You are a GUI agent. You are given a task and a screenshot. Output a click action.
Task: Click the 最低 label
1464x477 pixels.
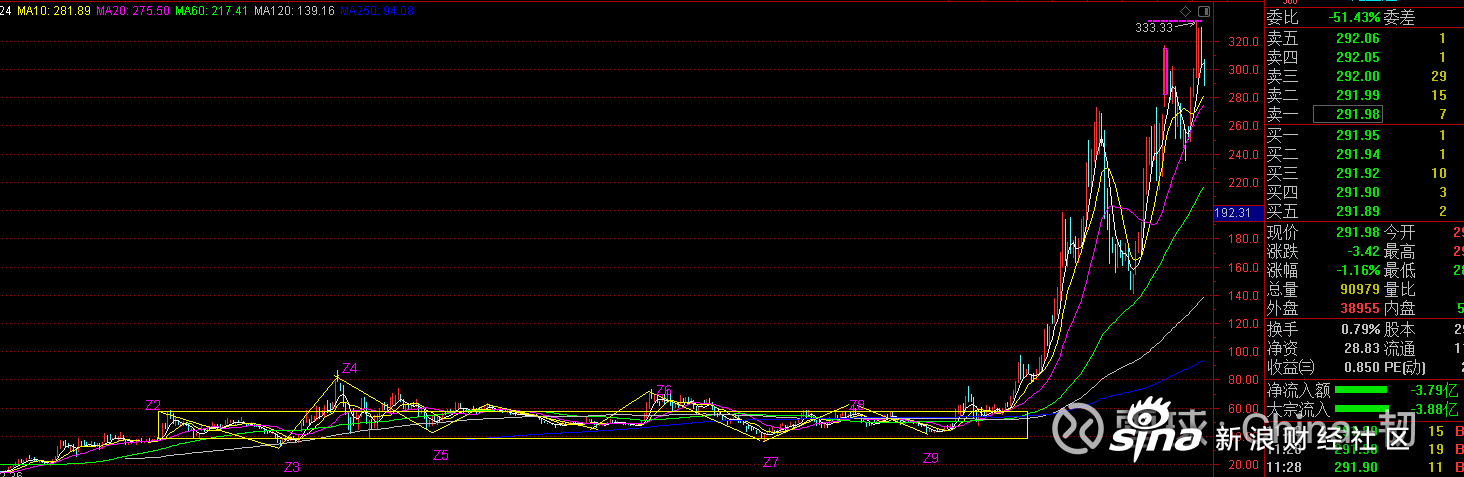1399,270
